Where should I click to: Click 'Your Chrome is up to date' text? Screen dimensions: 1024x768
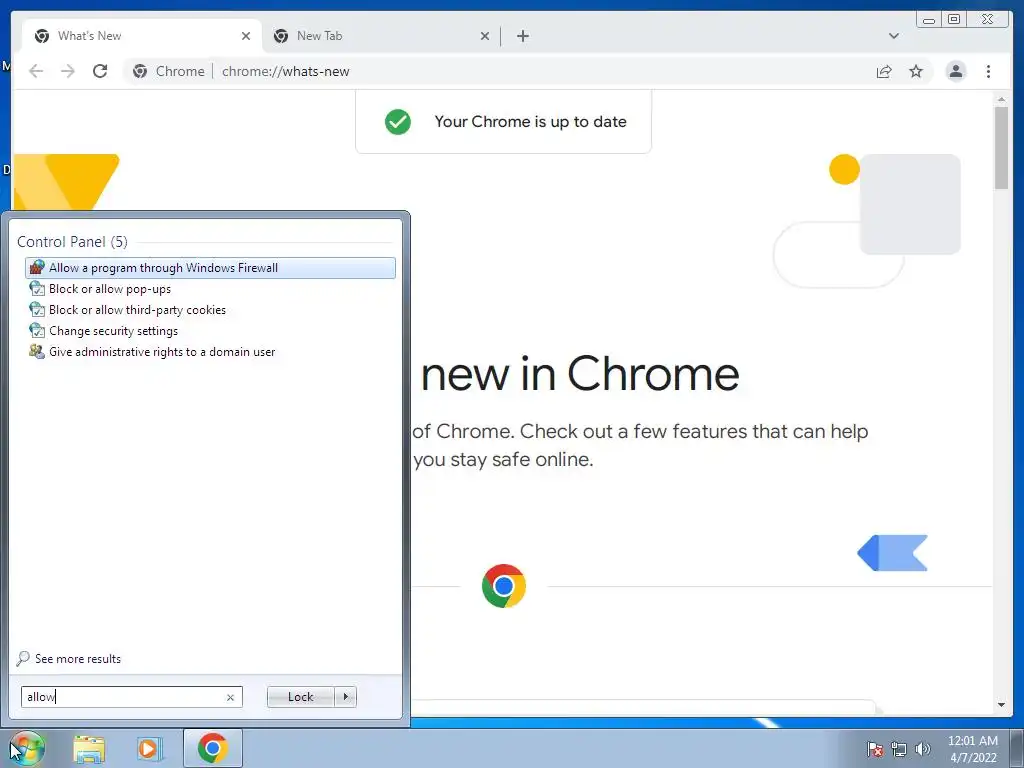pos(530,121)
